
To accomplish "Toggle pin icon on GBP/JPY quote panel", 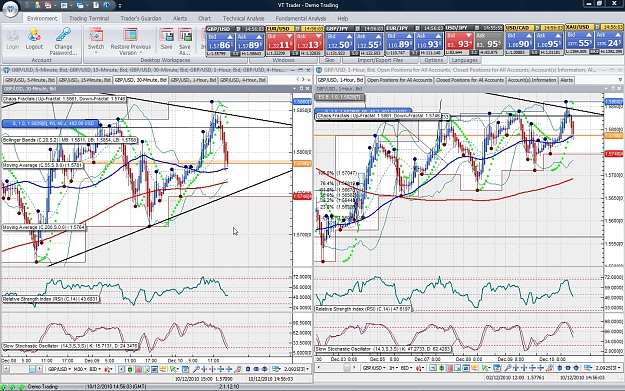I will (x=357, y=29).
